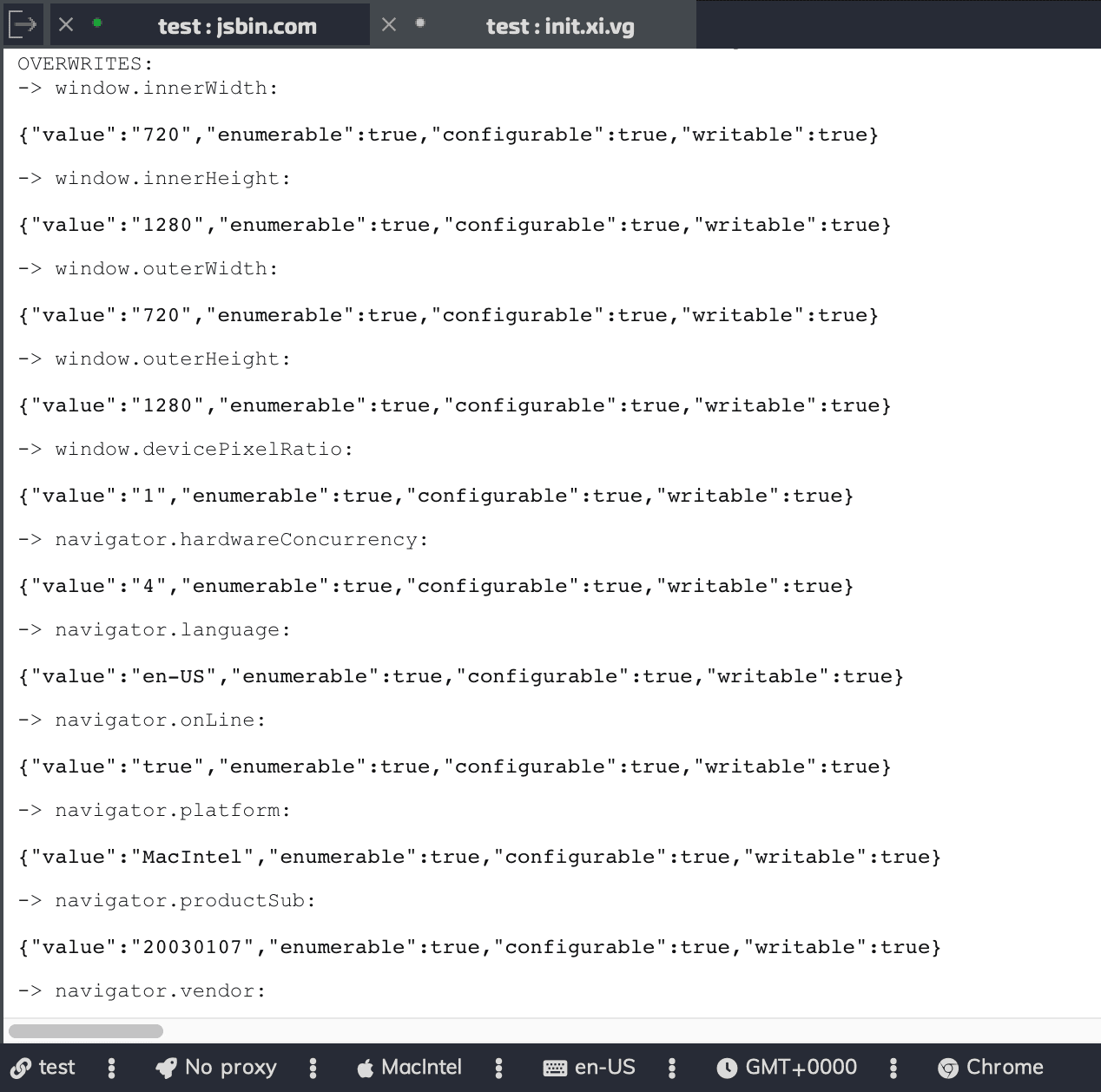Open the menu dots after en-US
1101x1092 pixels.
click(671, 1068)
